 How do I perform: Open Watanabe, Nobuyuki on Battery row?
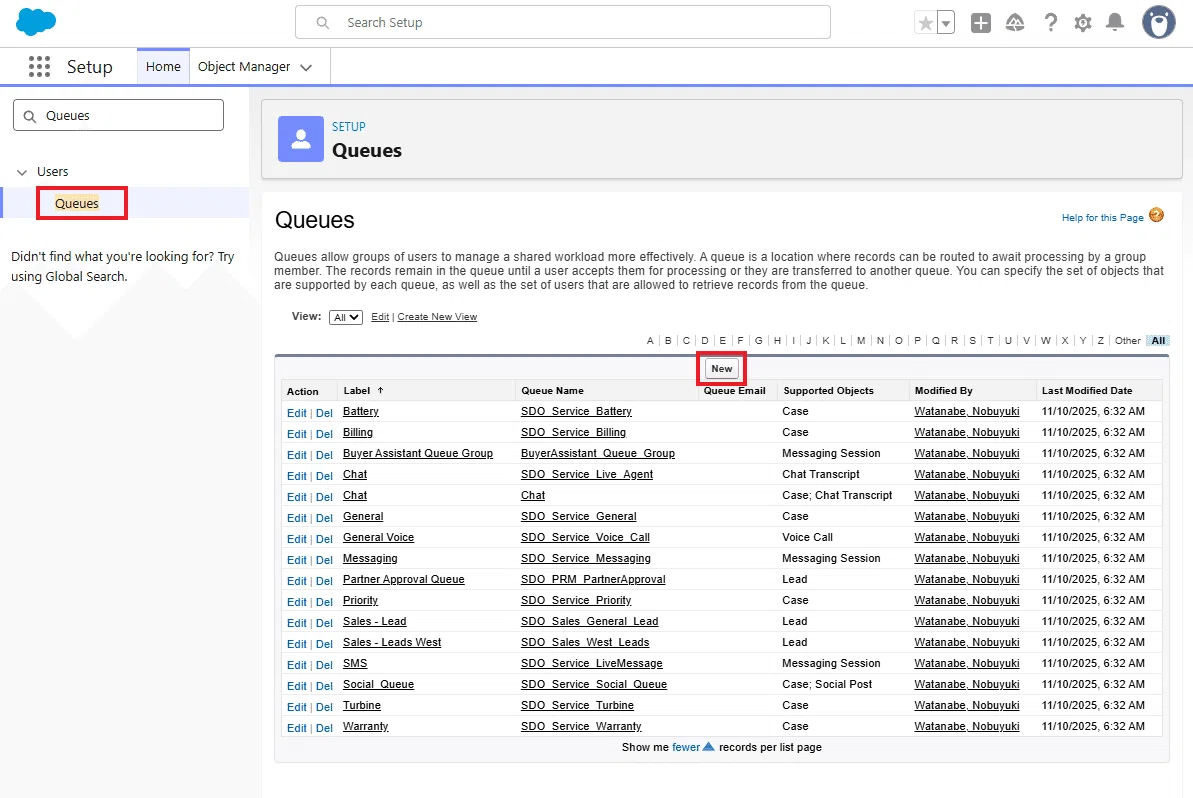(x=966, y=411)
